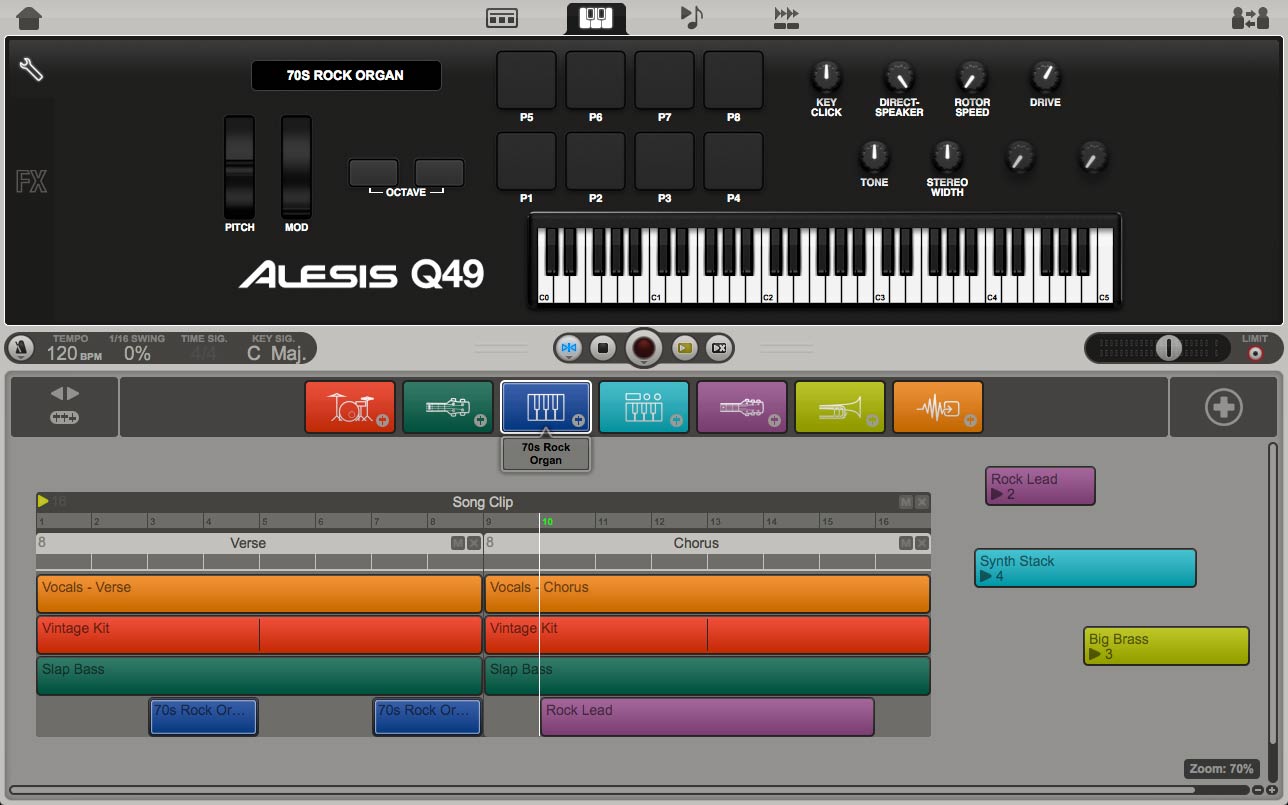The image size is (1288, 805).
Task: Tap pad P5
Action: point(526,80)
